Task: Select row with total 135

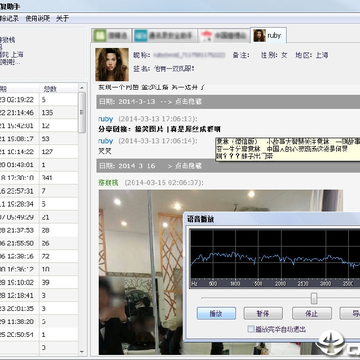Action: click(x=39, y=113)
